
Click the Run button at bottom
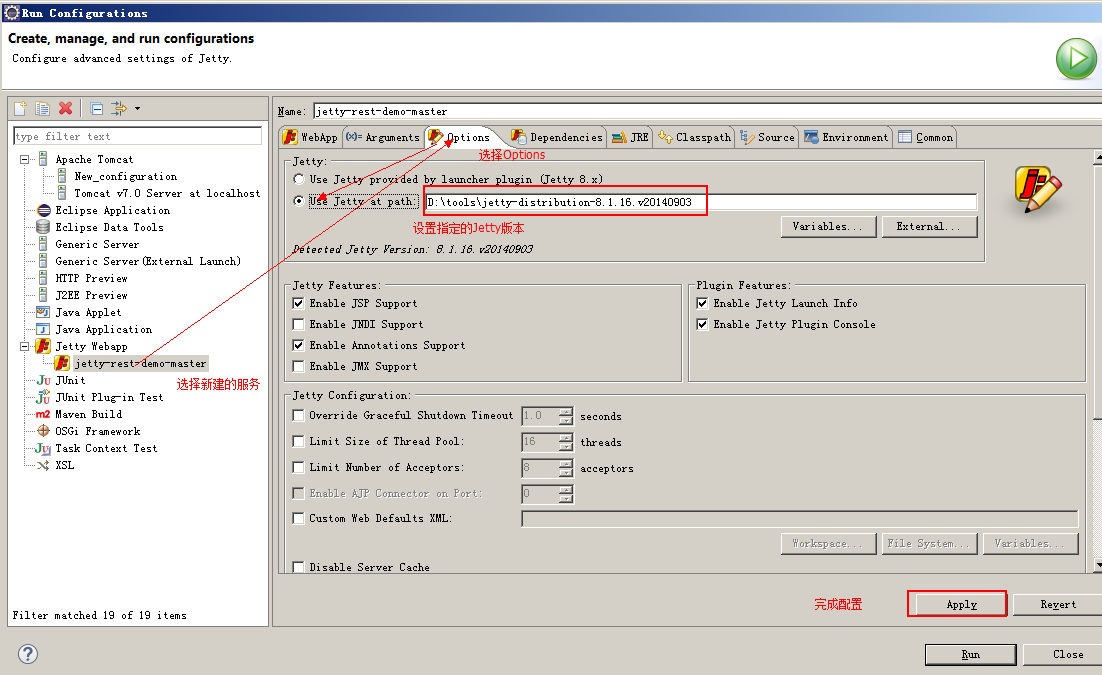pos(971,655)
